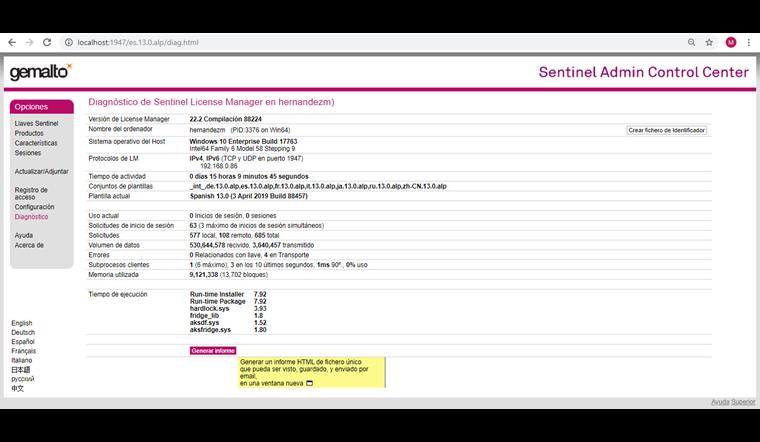Select Diagnóstico in sidebar
760x442 pixels.
click(x=32, y=217)
